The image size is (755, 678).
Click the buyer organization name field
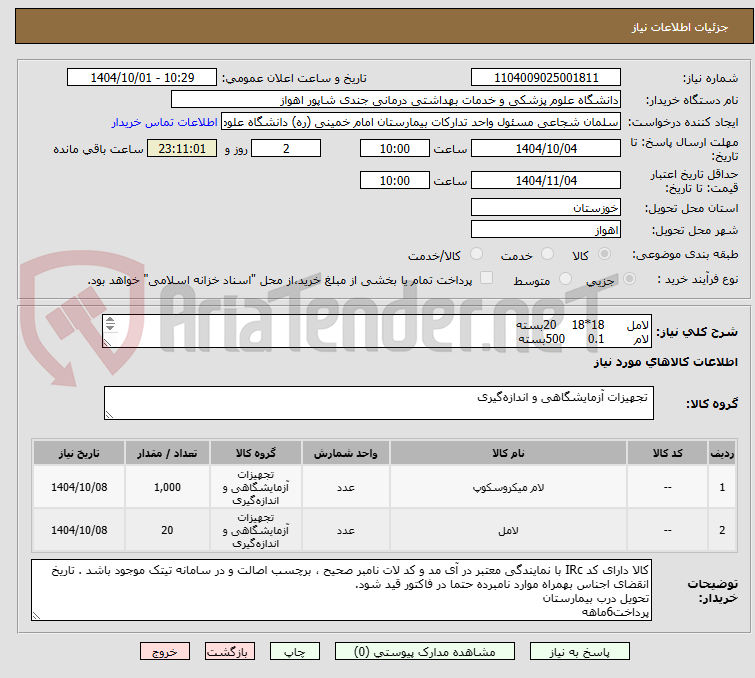(396, 100)
